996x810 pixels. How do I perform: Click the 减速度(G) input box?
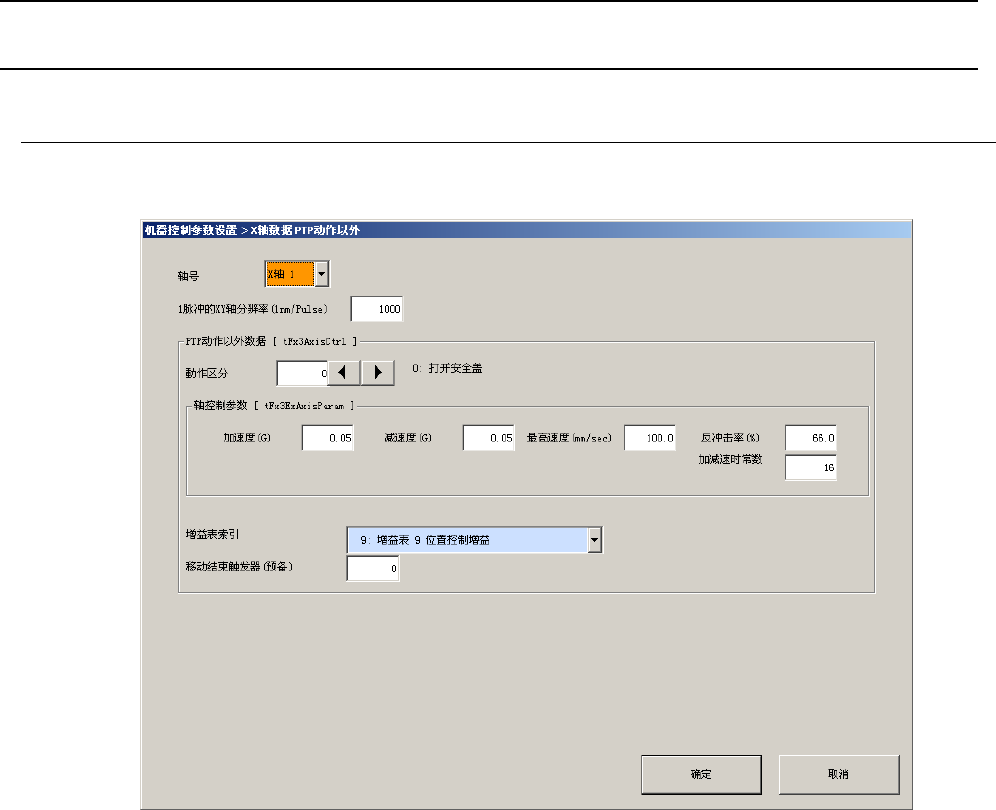pos(489,438)
